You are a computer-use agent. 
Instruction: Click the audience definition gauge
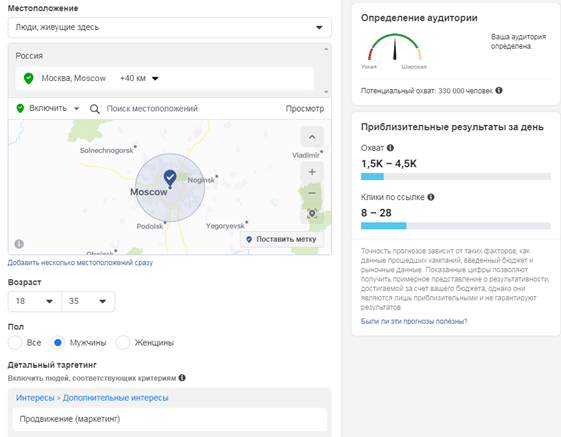395,47
